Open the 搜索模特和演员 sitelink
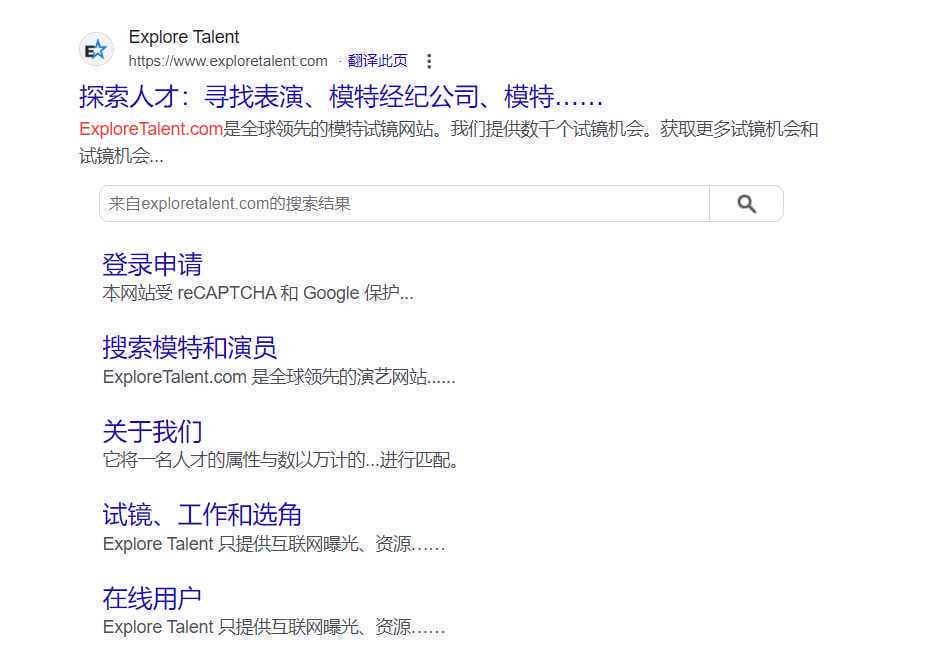Viewport: 951px width, 649px height. pos(189,348)
